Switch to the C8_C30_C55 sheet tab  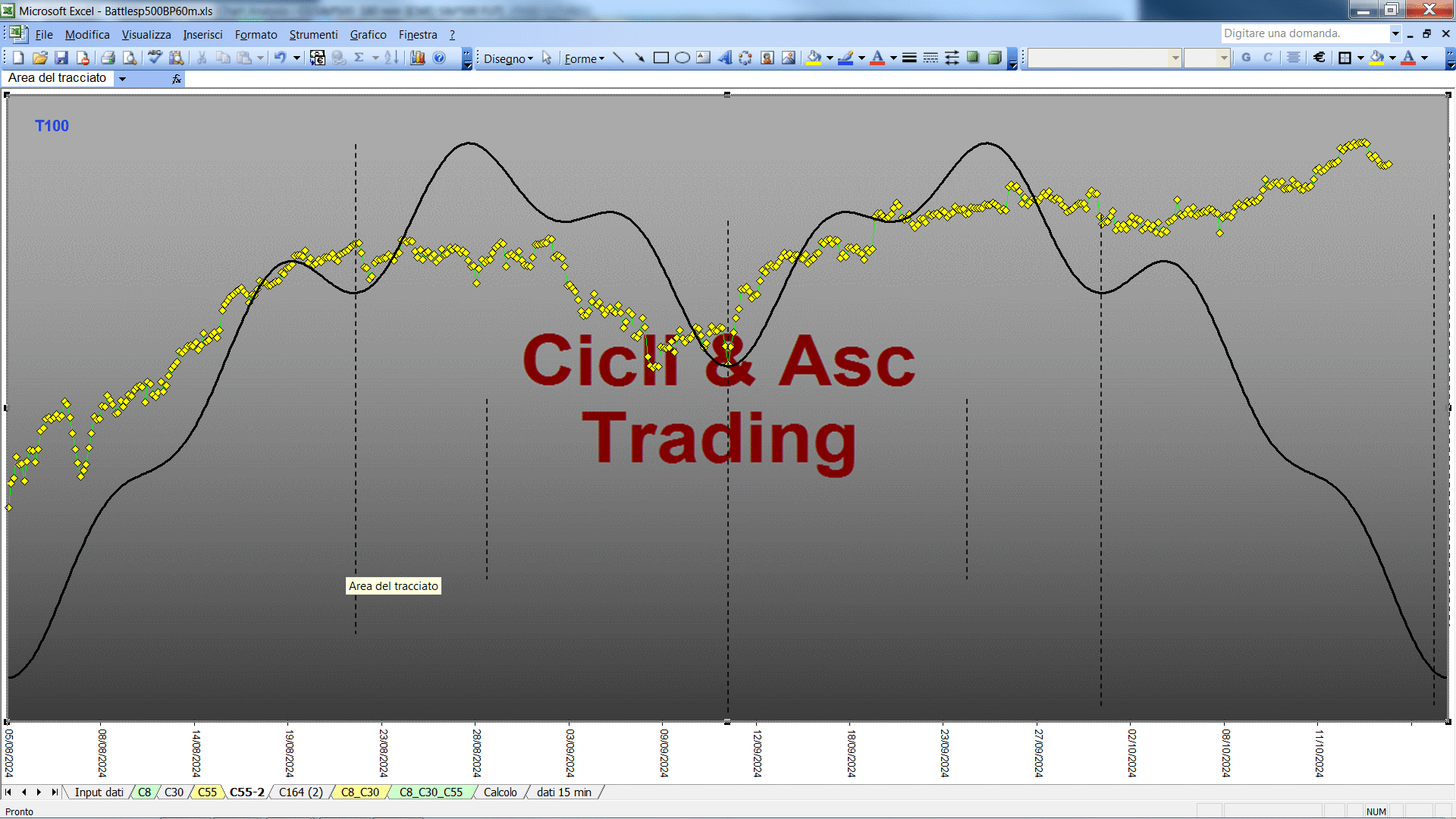click(x=431, y=792)
